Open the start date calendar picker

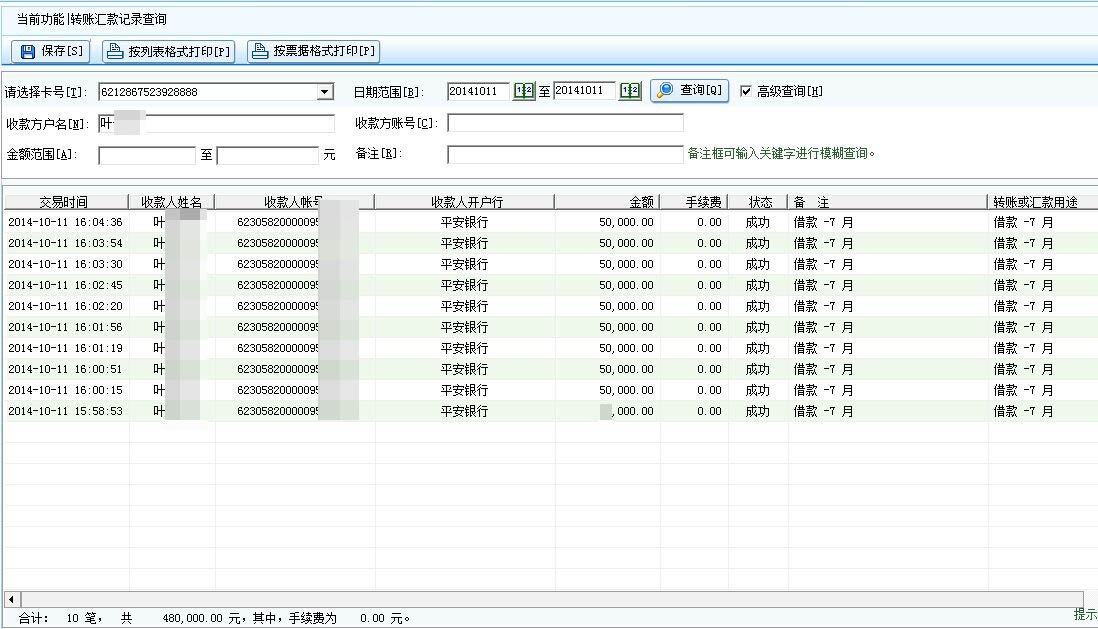click(524, 91)
